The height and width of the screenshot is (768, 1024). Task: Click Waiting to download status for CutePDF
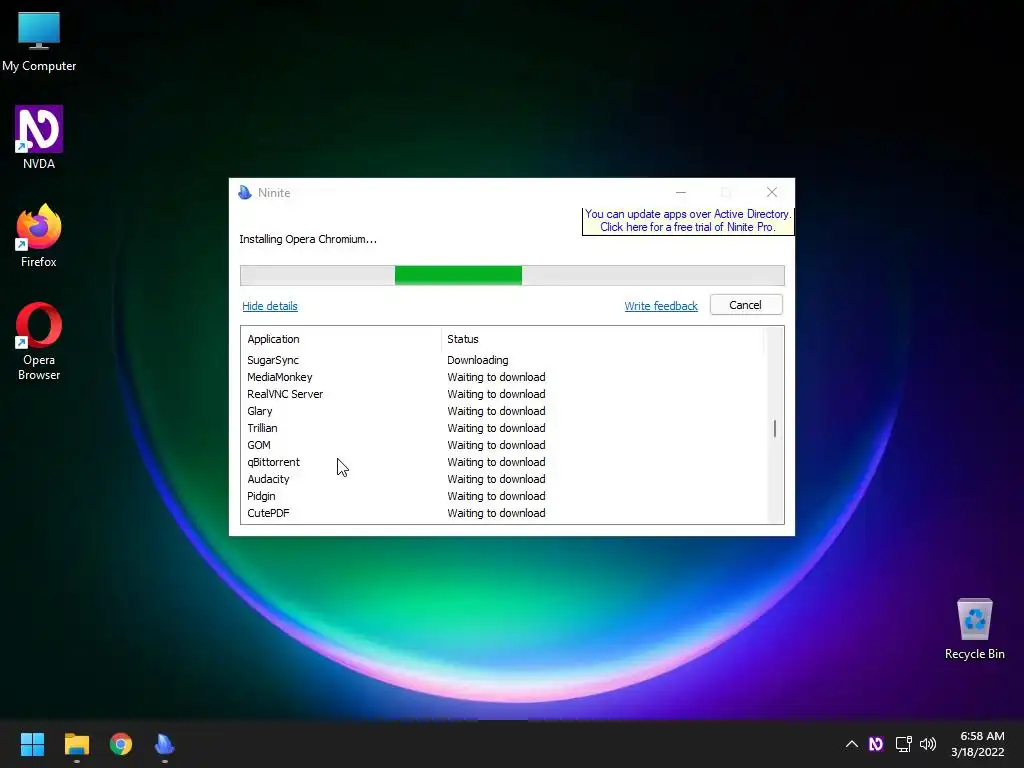point(496,513)
